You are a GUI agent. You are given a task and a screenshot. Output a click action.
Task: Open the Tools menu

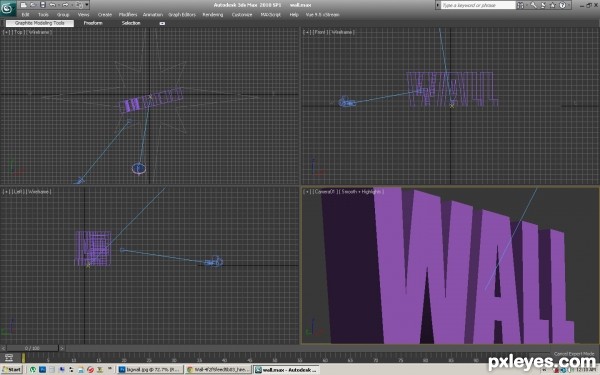[x=43, y=15]
